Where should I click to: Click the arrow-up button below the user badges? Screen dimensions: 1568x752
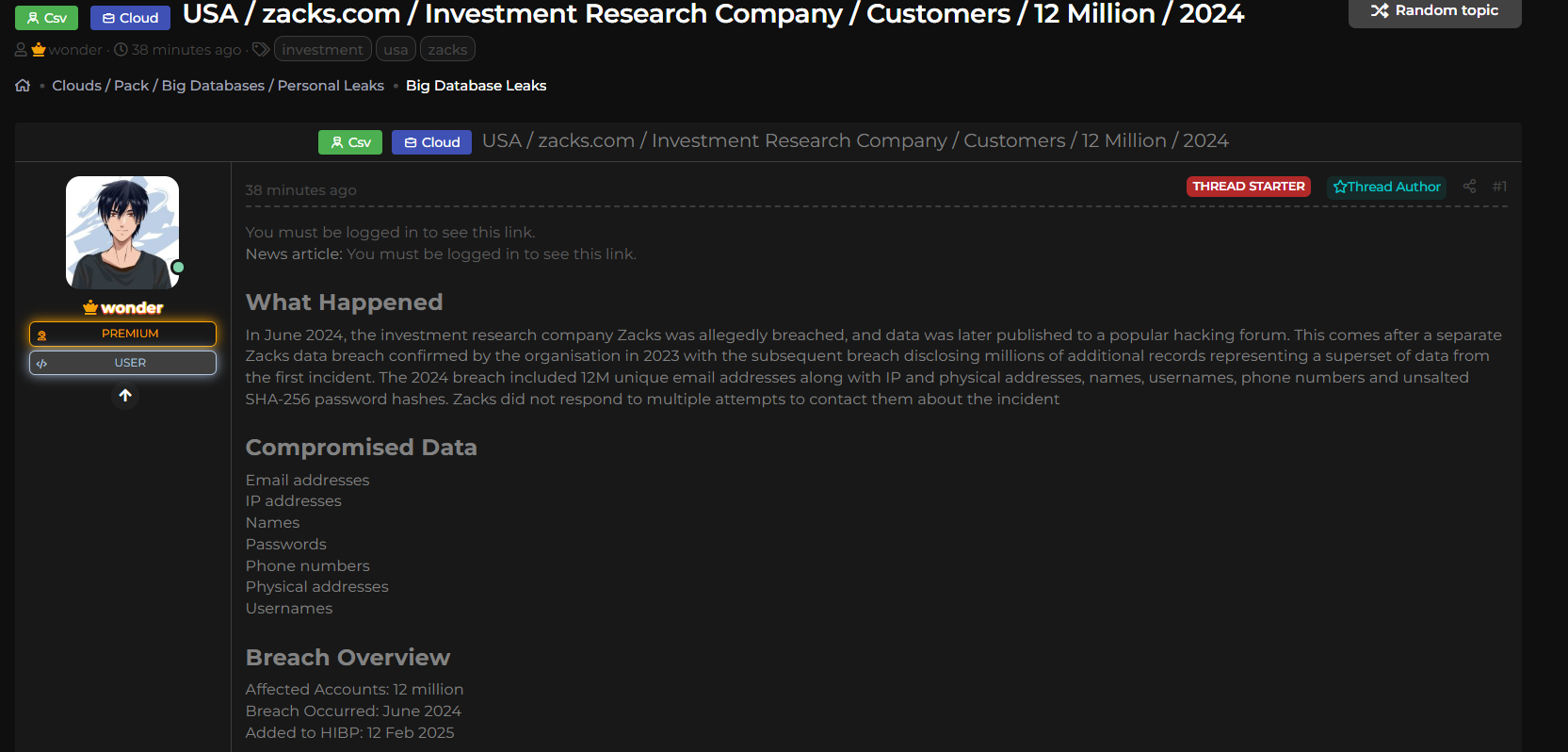[x=125, y=396]
